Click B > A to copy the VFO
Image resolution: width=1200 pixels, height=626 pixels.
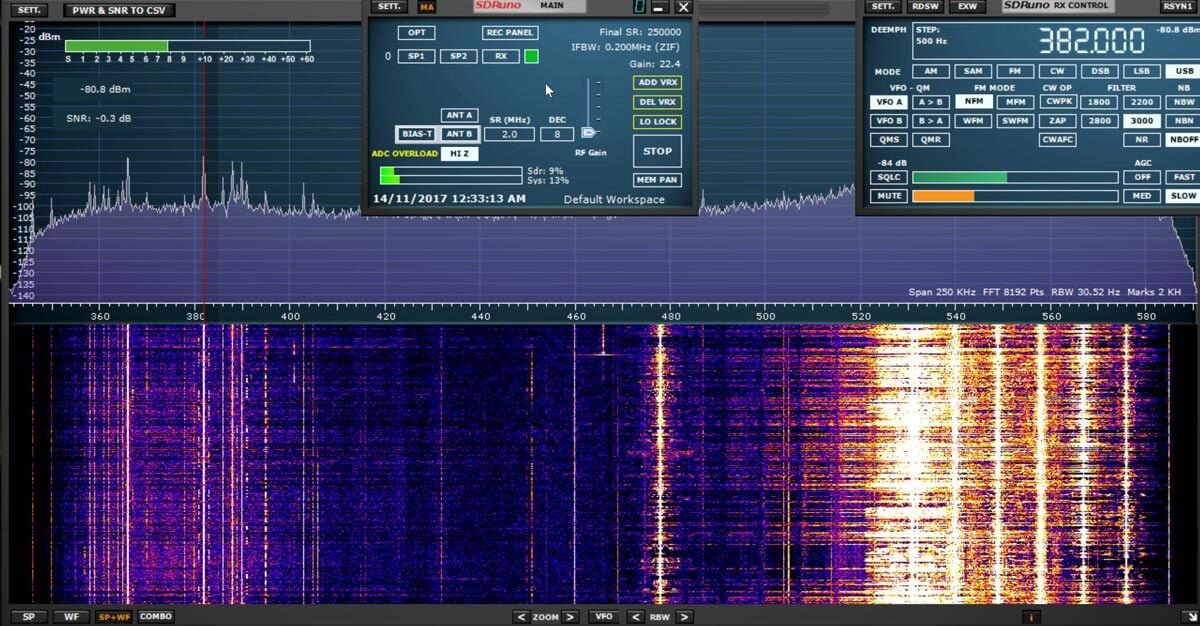(x=931, y=121)
